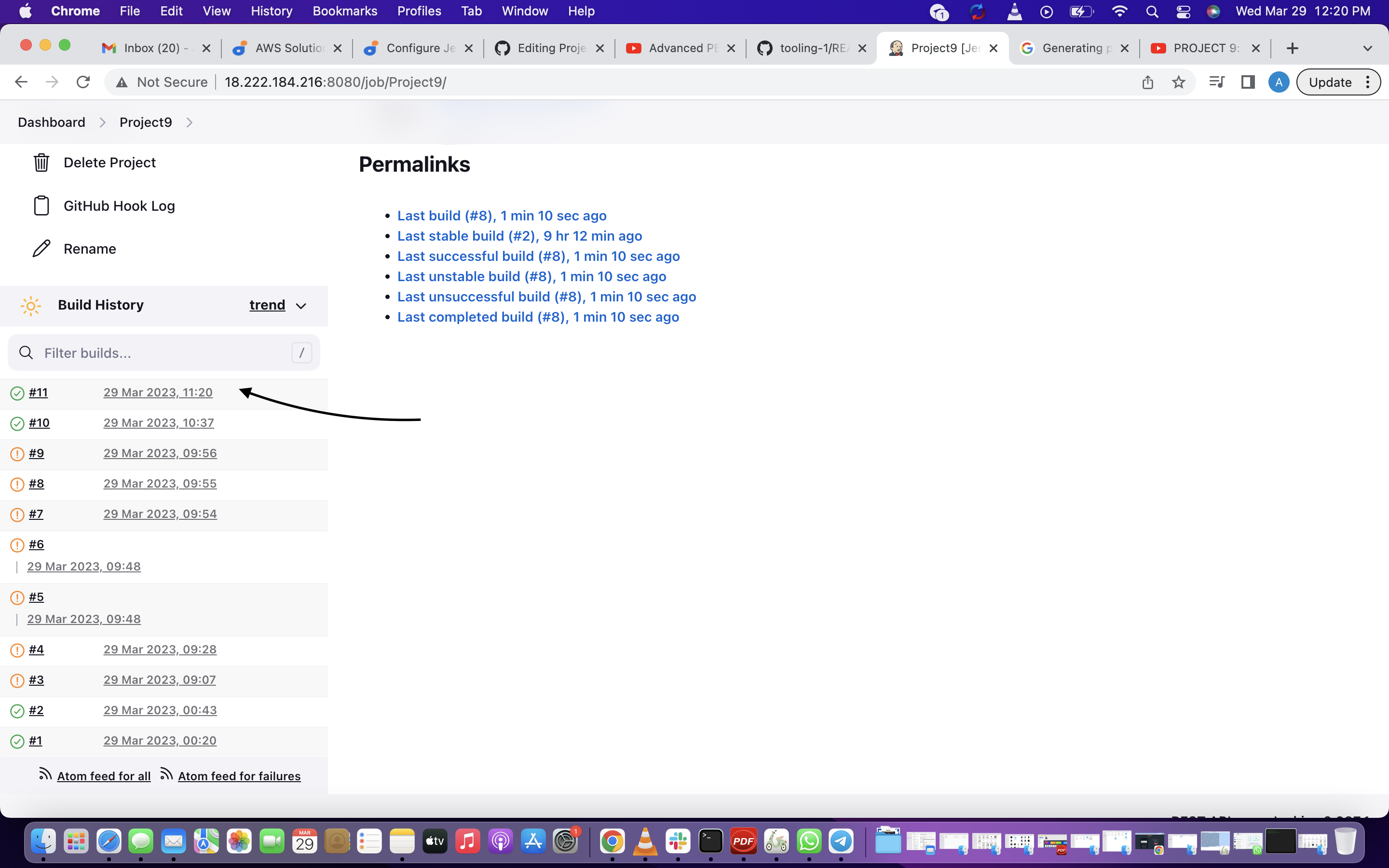Click the search magnifier in the filter builds field

[x=26, y=353]
